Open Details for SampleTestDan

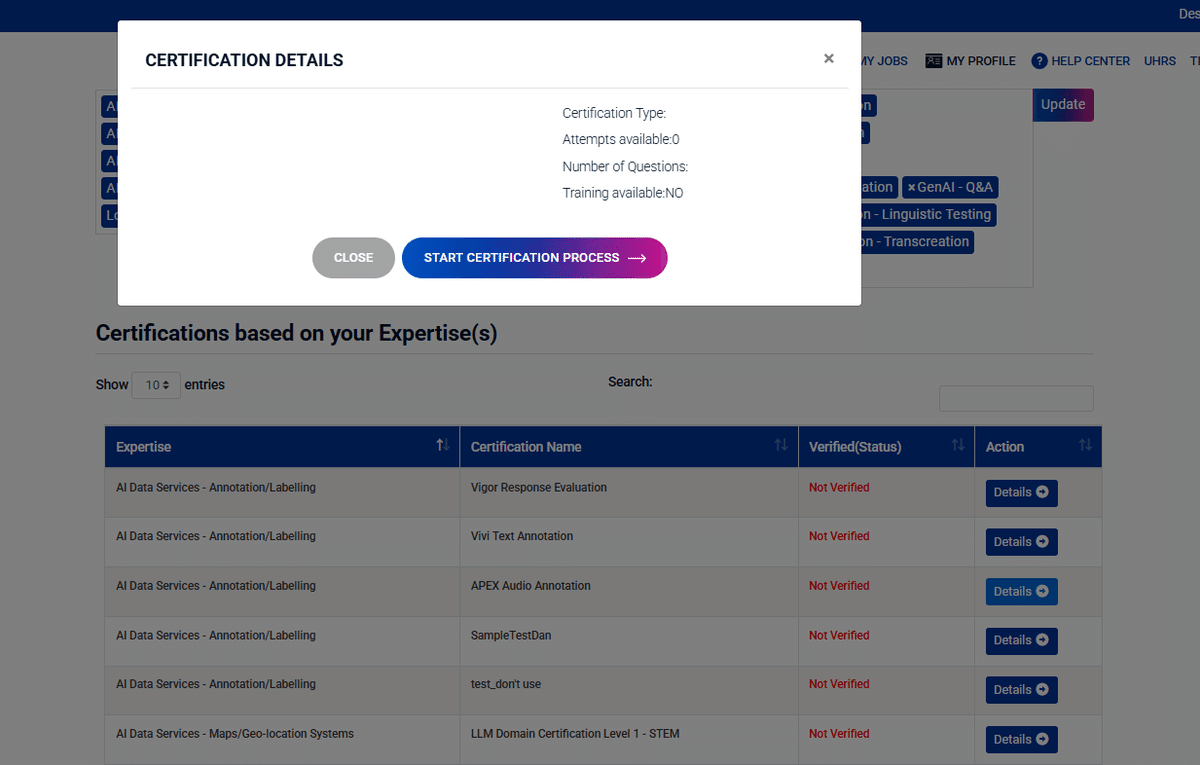tap(1021, 641)
